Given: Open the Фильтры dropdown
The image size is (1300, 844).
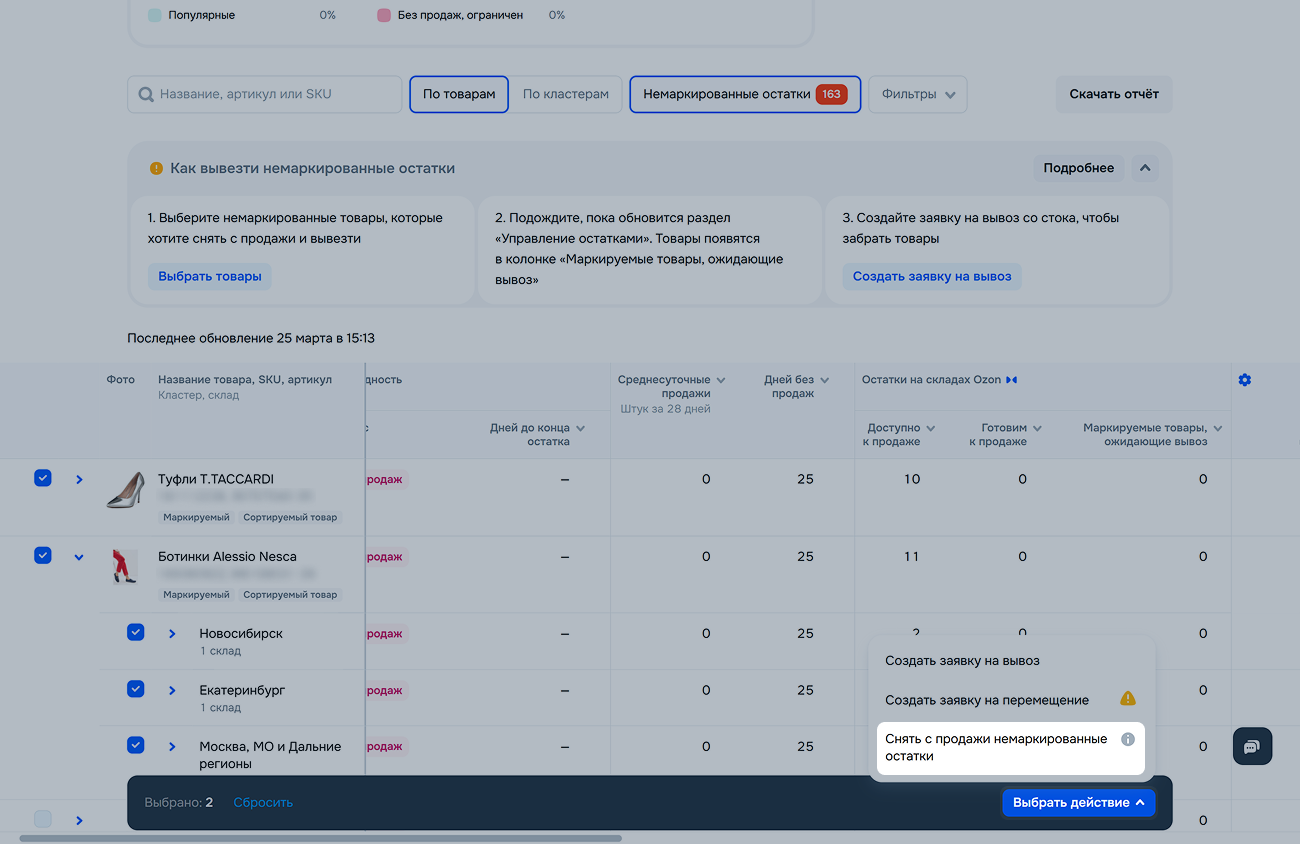Looking at the screenshot, I should tap(917, 95).
